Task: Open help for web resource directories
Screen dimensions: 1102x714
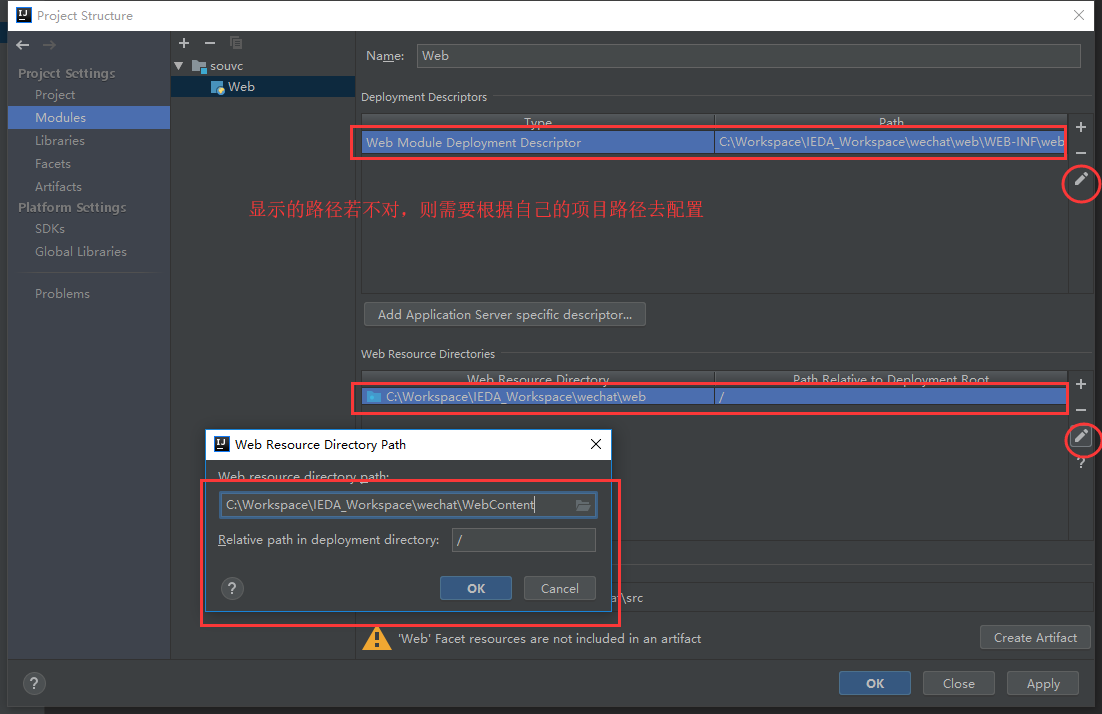Action: tap(1081, 463)
